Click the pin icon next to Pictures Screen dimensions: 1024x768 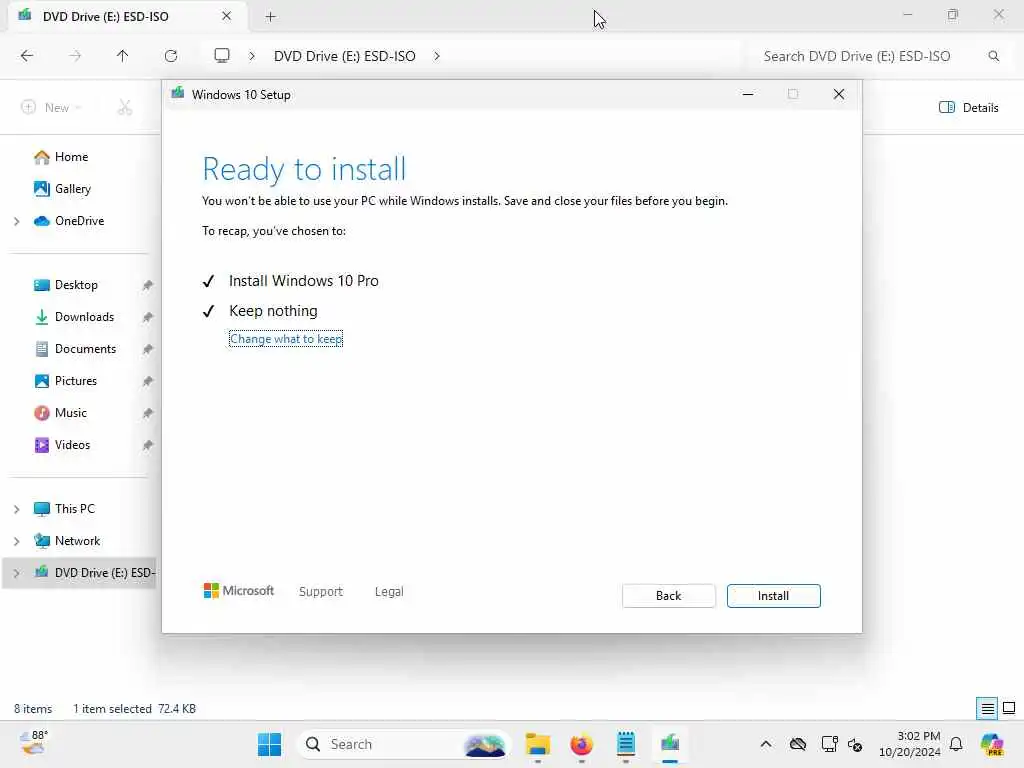[x=148, y=381]
